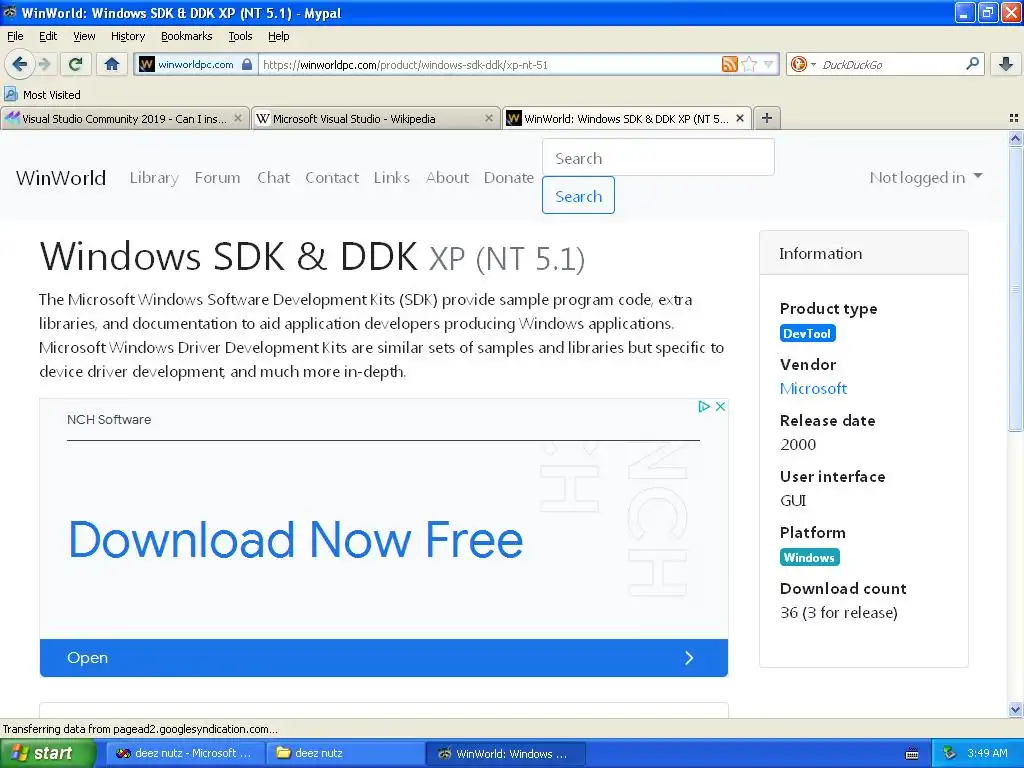Viewport: 1024px width, 768px height.
Task: Show all tabs list grid icon
Action: click(x=1014, y=118)
